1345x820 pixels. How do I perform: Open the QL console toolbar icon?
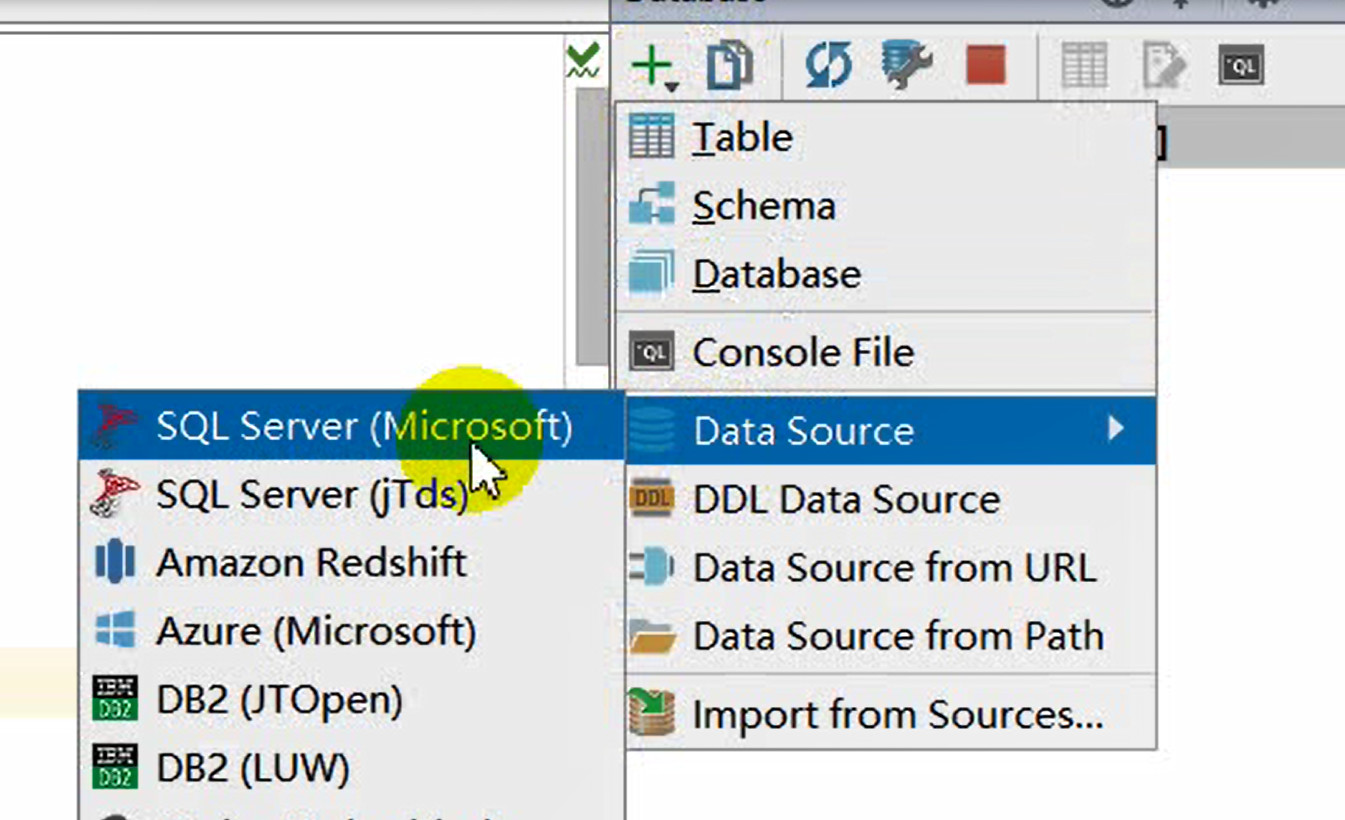[x=1241, y=66]
